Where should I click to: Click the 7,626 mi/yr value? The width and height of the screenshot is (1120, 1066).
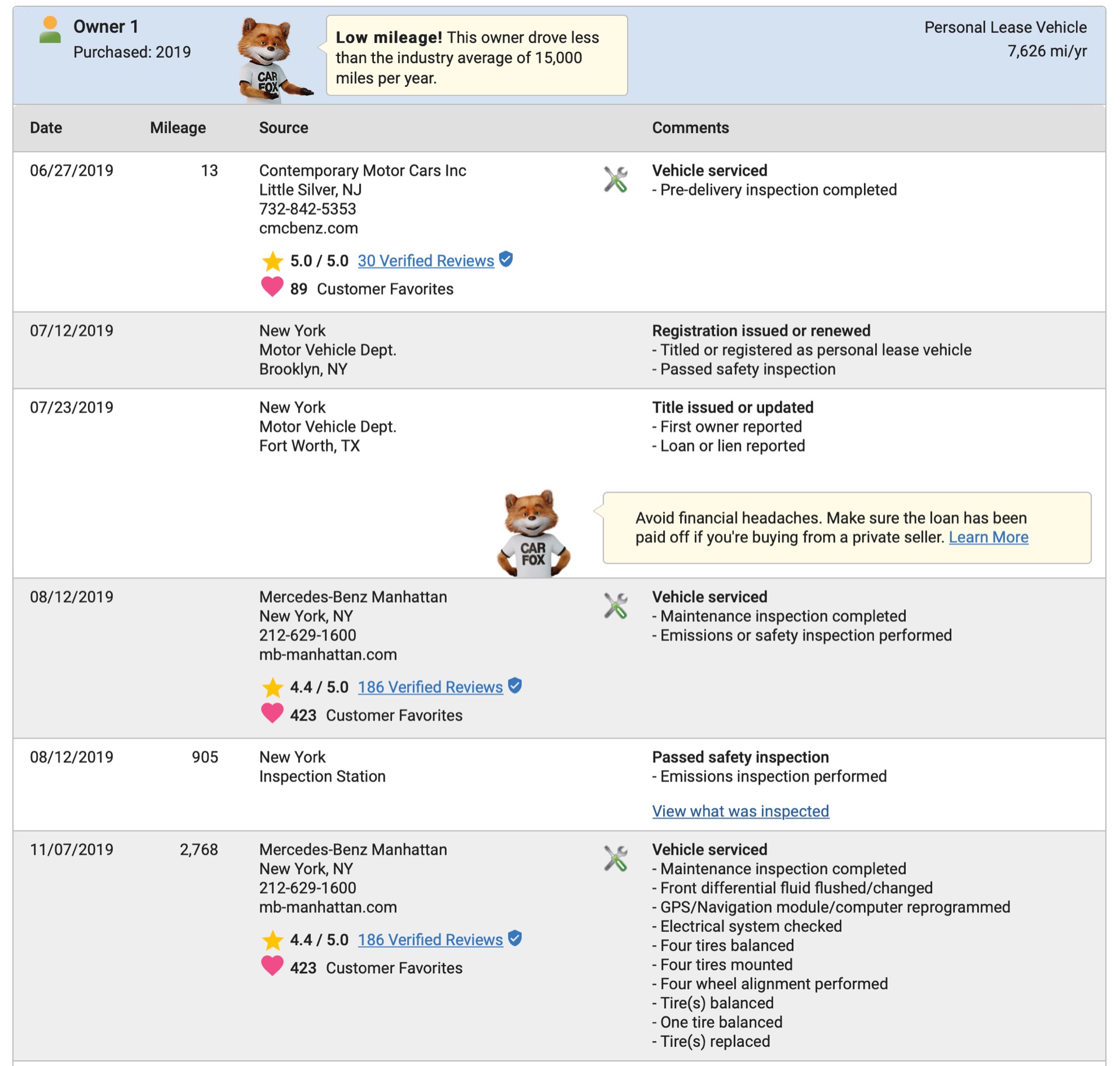point(1047,51)
